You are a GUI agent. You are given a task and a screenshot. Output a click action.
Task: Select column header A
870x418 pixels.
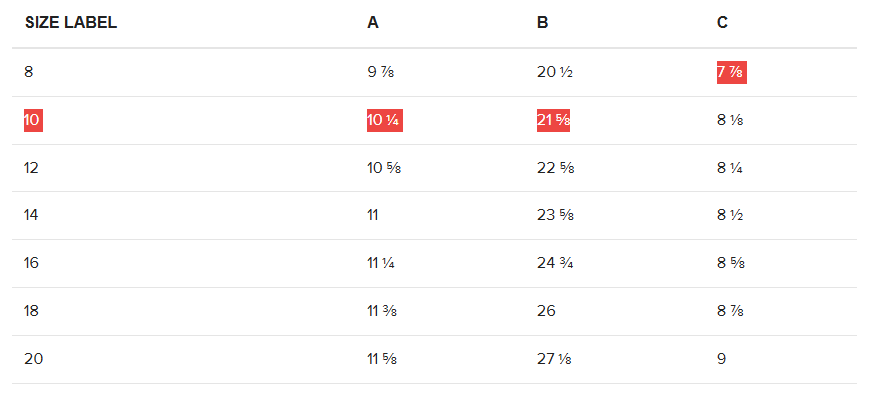click(x=373, y=23)
